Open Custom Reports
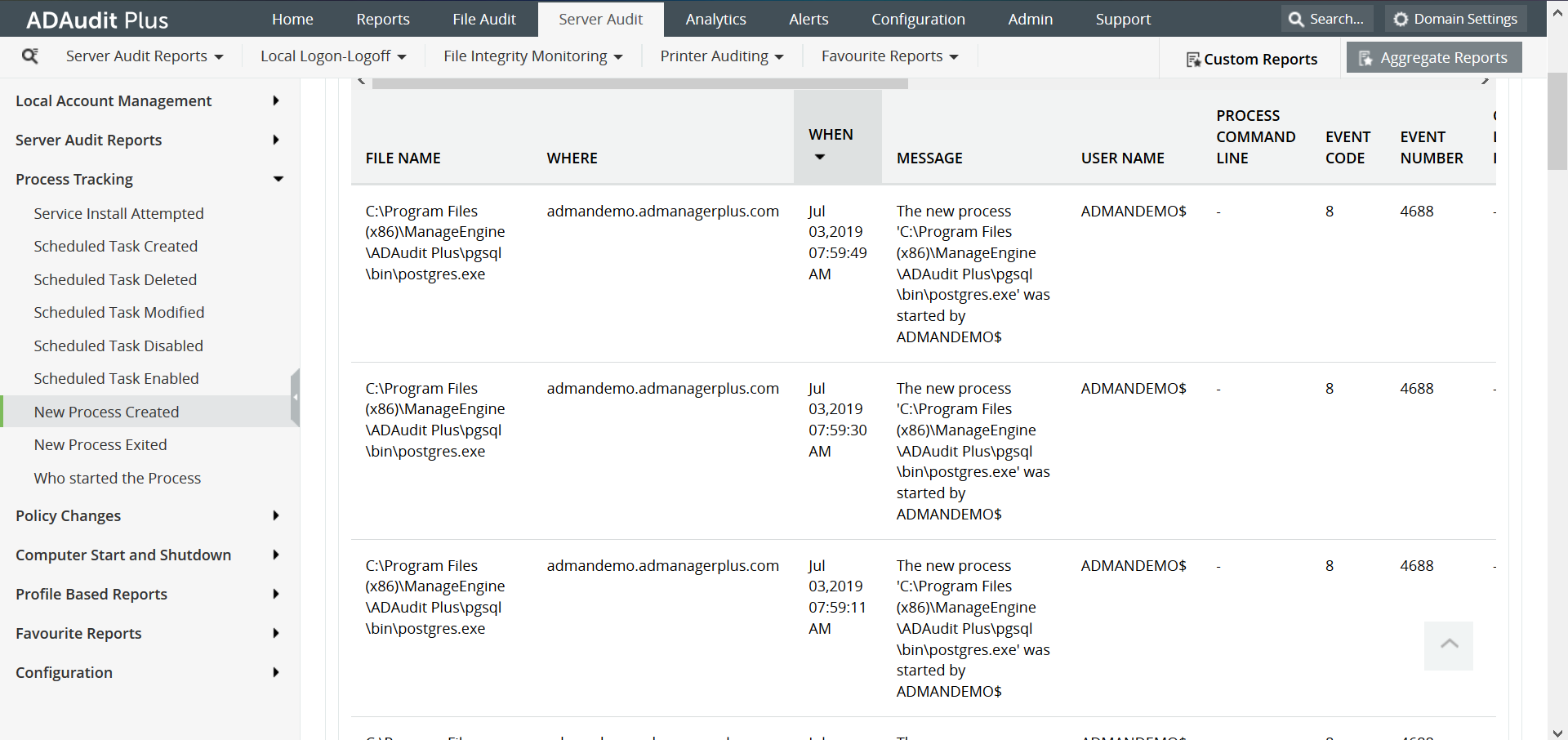Viewport: 1568px width, 740px height. (x=1252, y=59)
